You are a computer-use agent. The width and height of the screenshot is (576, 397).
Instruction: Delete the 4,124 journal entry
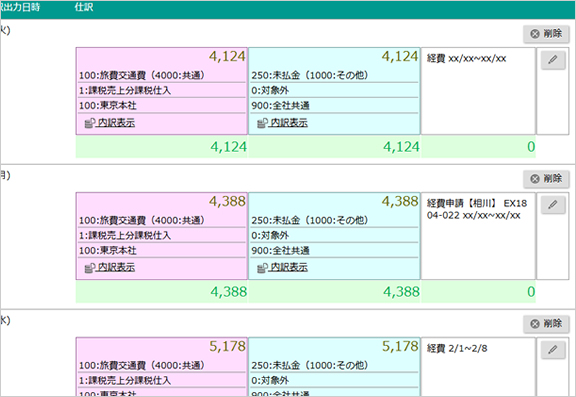point(546,34)
